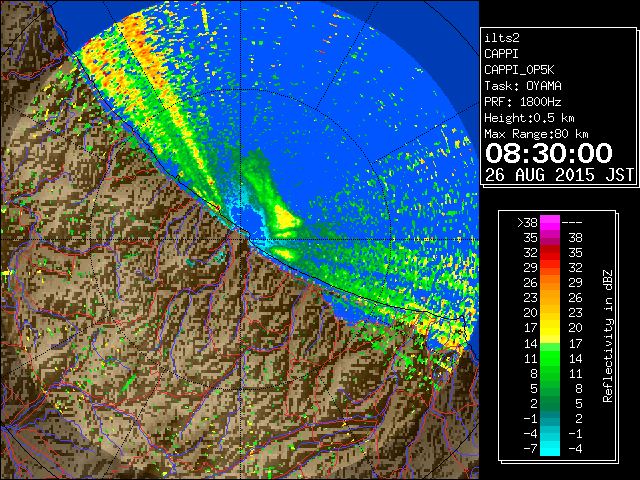Click the '>38' legend value
Image resolution: width=640 pixels, height=480 pixels.
click(x=527, y=223)
